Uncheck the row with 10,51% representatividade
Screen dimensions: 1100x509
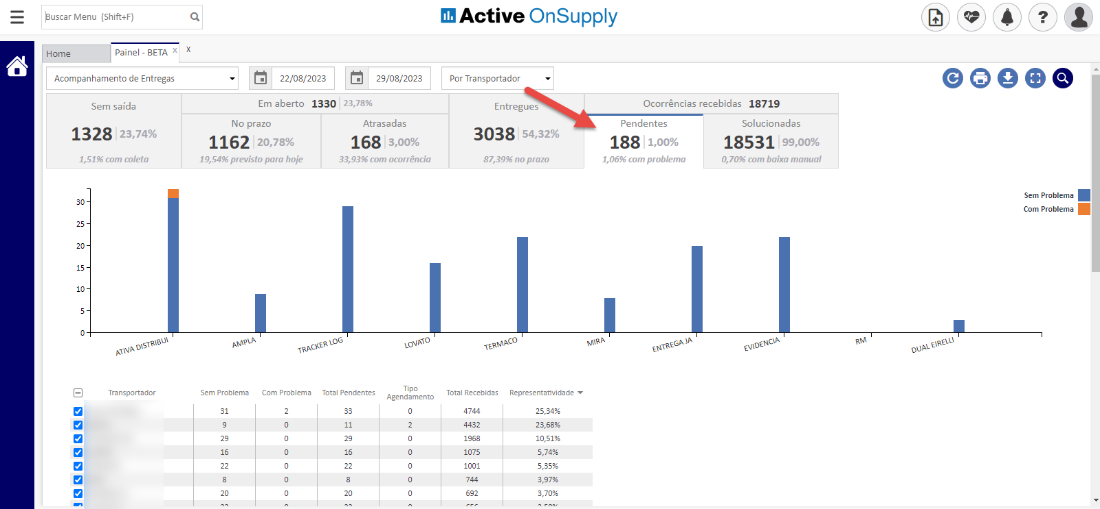[78, 438]
